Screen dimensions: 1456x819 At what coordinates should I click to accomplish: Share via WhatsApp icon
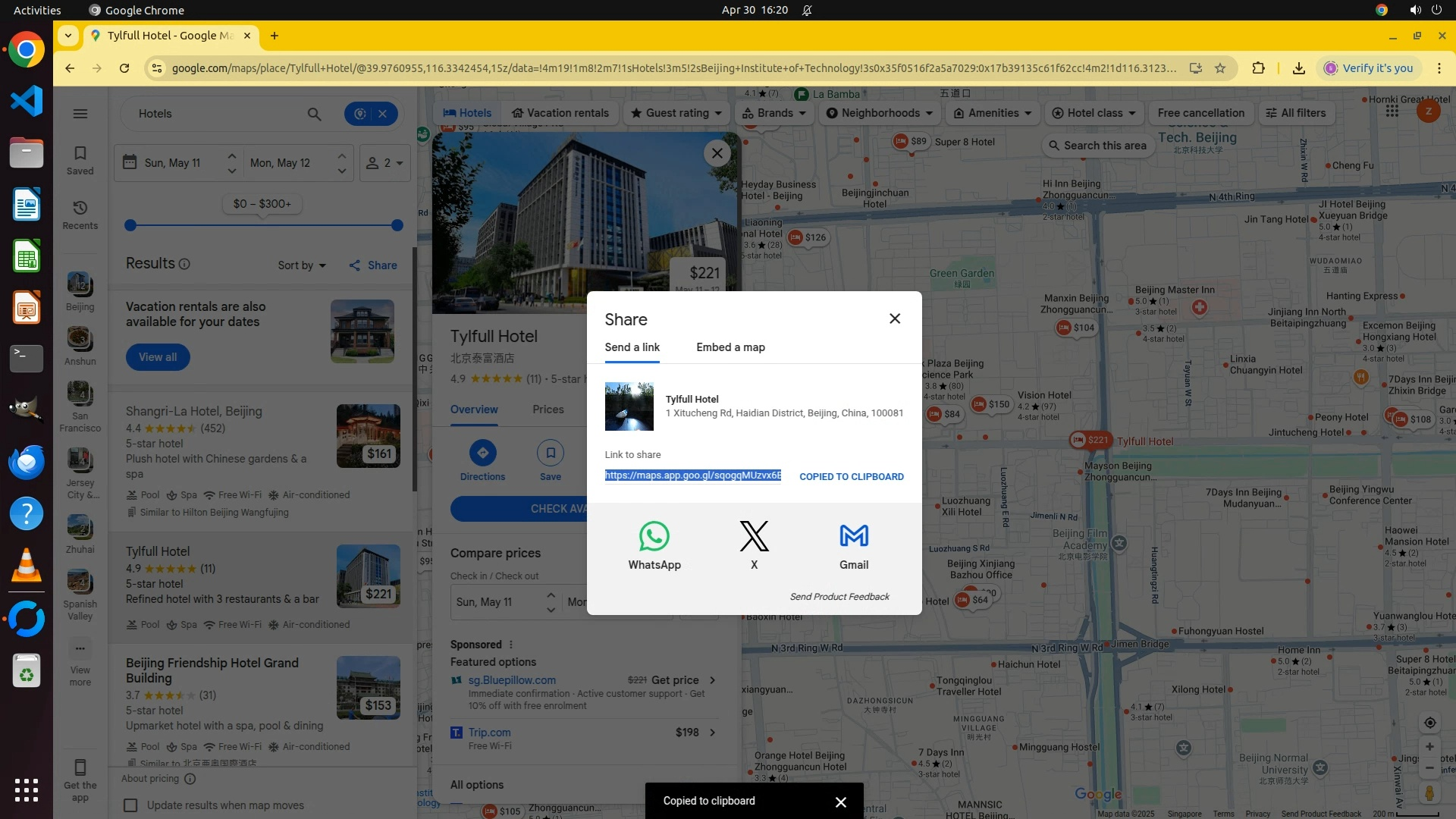click(654, 537)
